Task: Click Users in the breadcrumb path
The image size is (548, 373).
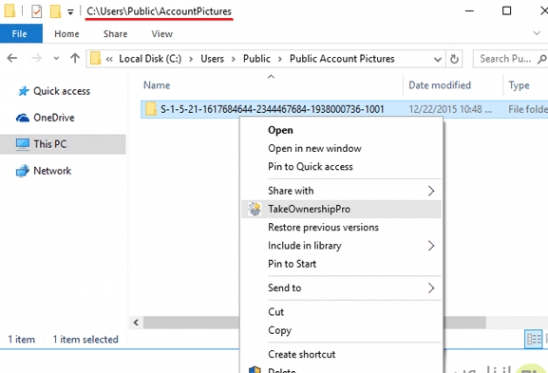Action: coord(212,59)
